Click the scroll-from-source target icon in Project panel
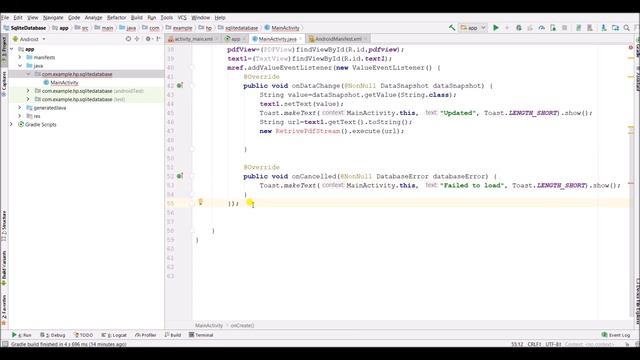 [128, 39]
